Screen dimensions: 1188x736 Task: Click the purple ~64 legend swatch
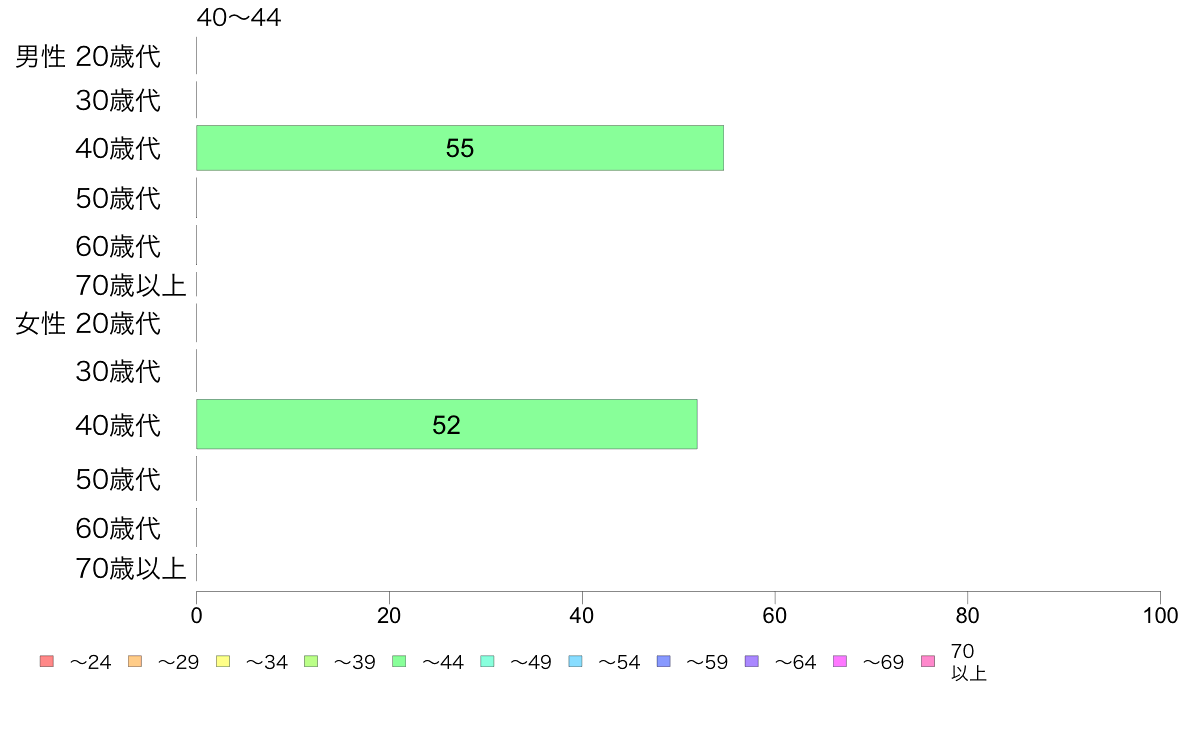752,661
